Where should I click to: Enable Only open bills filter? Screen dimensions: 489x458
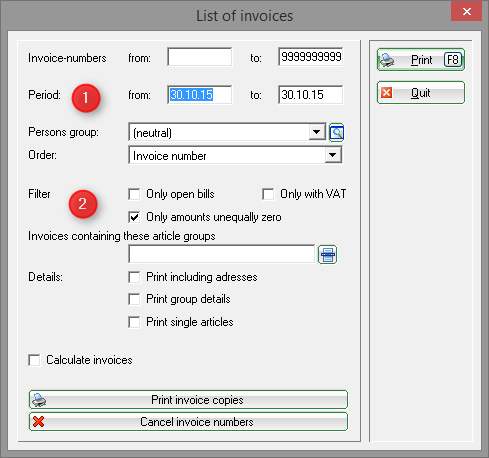pyautogui.click(x=134, y=194)
